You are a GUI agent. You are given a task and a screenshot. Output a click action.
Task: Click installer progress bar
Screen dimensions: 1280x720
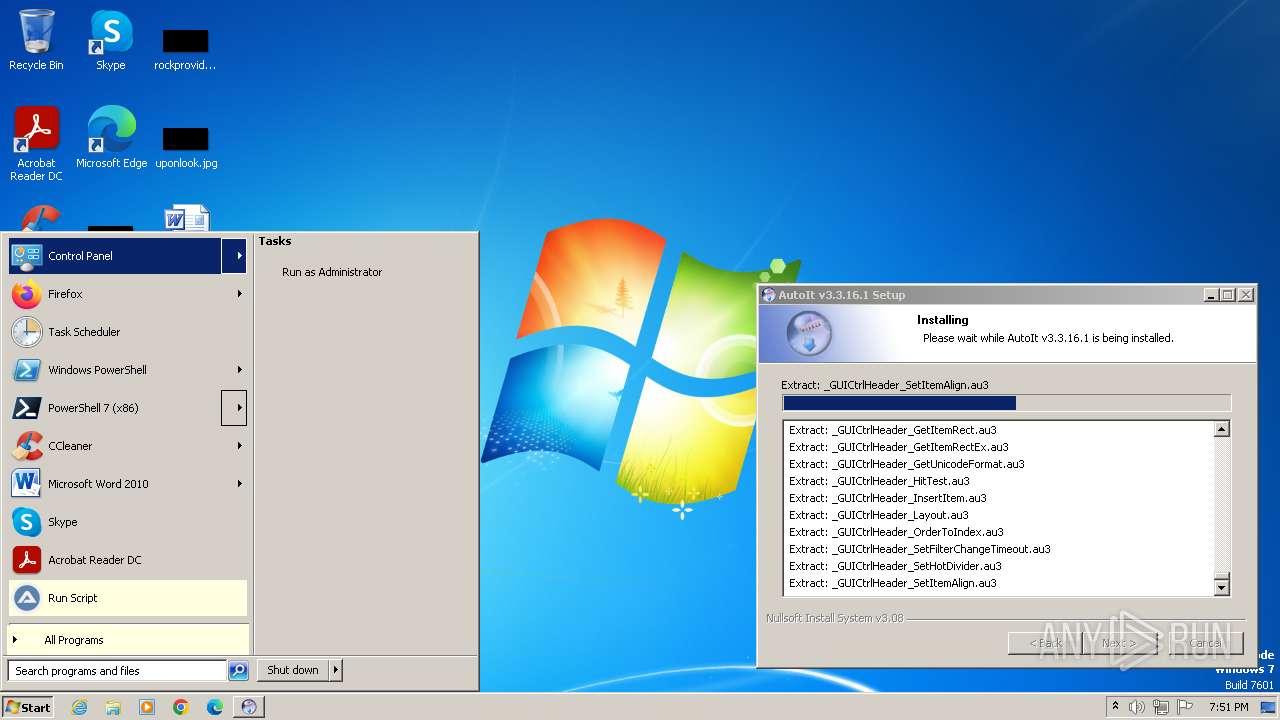tap(1006, 403)
